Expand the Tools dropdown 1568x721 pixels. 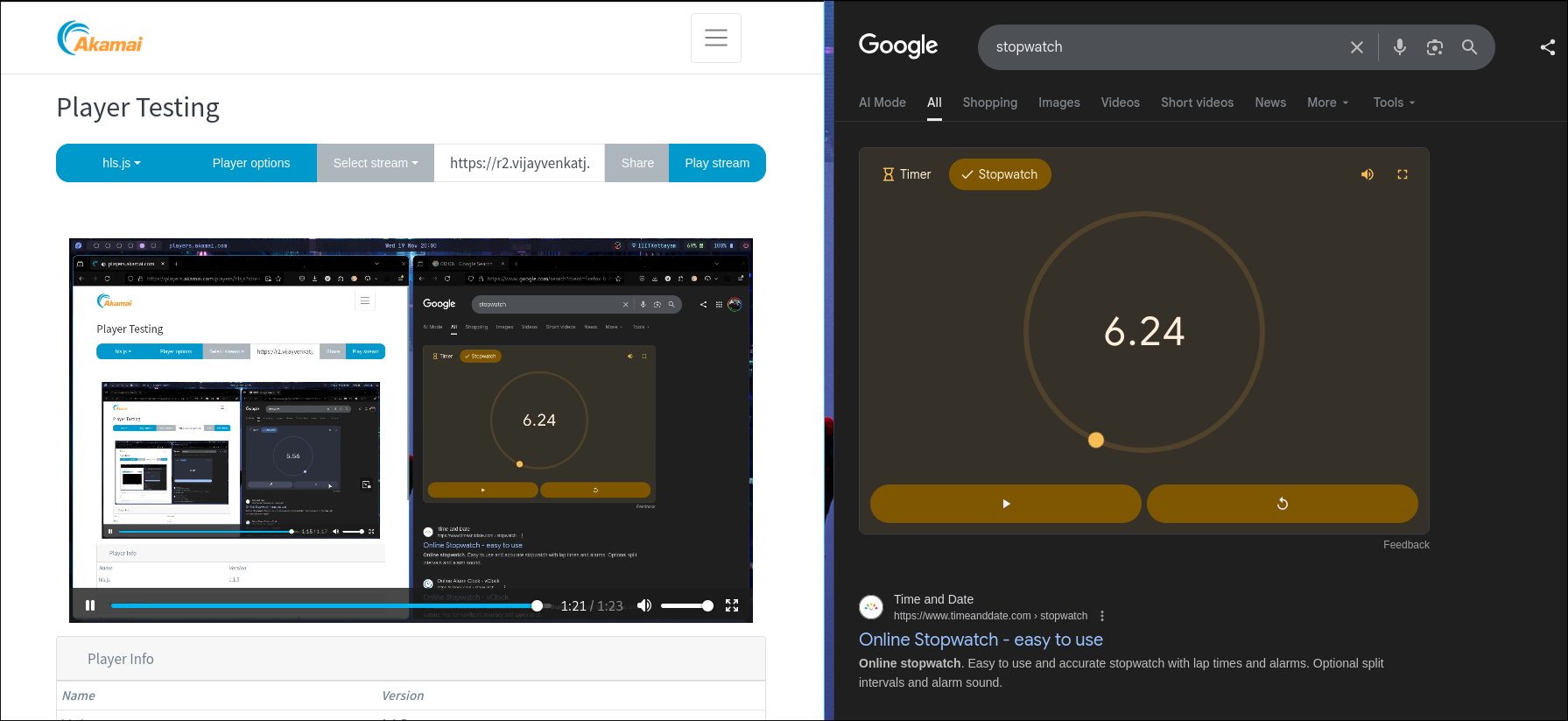click(x=1394, y=102)
